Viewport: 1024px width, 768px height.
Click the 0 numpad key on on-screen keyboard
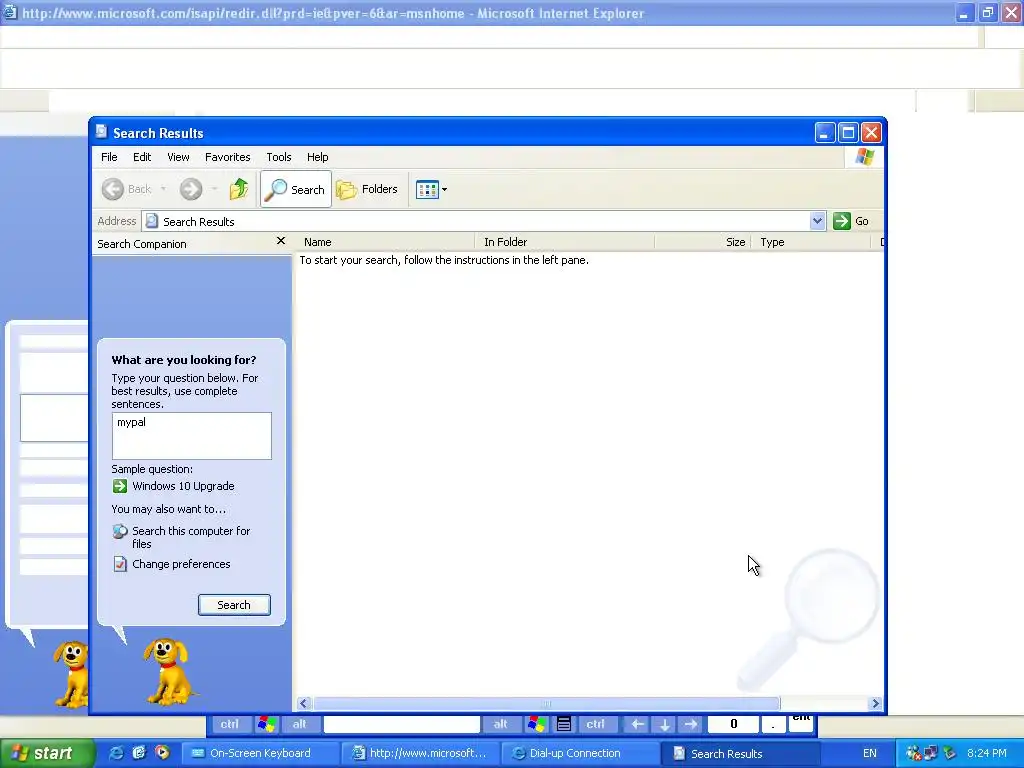point(733,724)
